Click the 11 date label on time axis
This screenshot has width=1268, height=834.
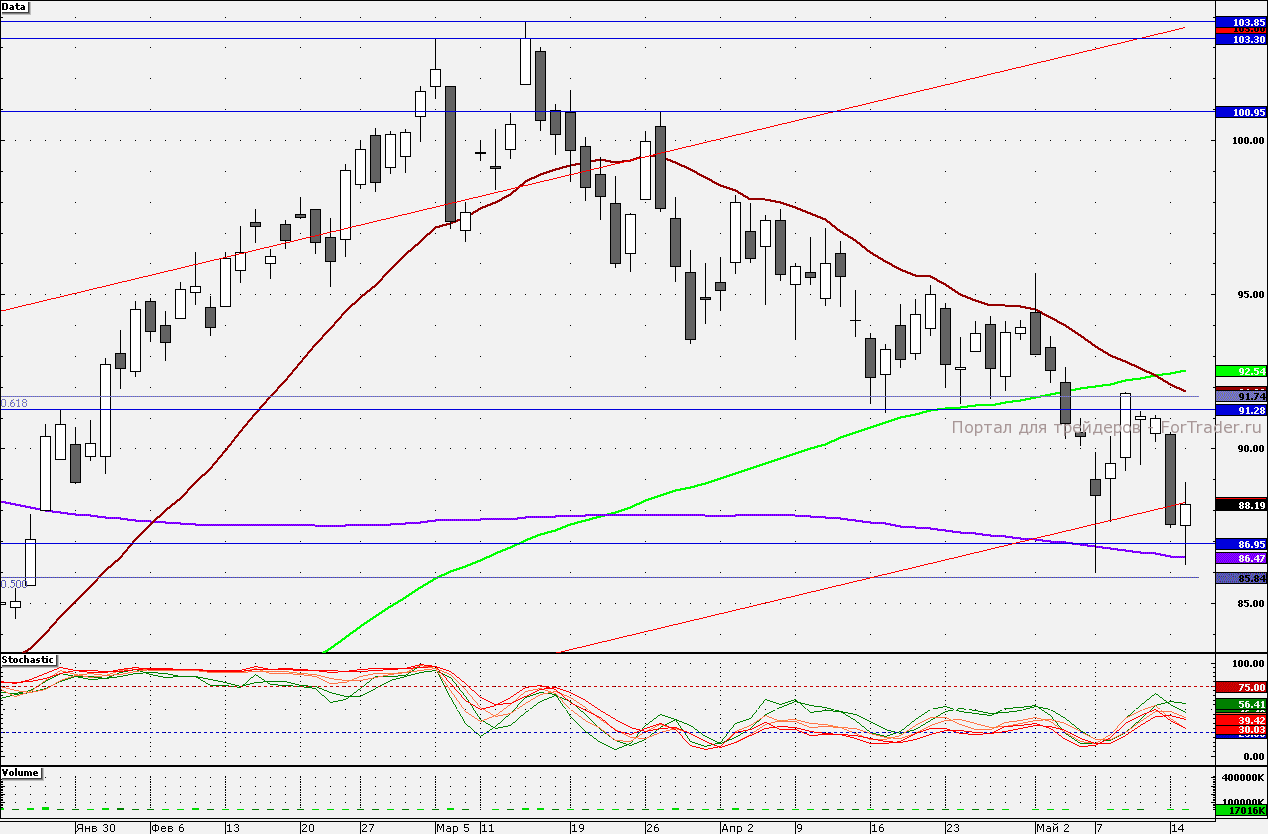487,828
